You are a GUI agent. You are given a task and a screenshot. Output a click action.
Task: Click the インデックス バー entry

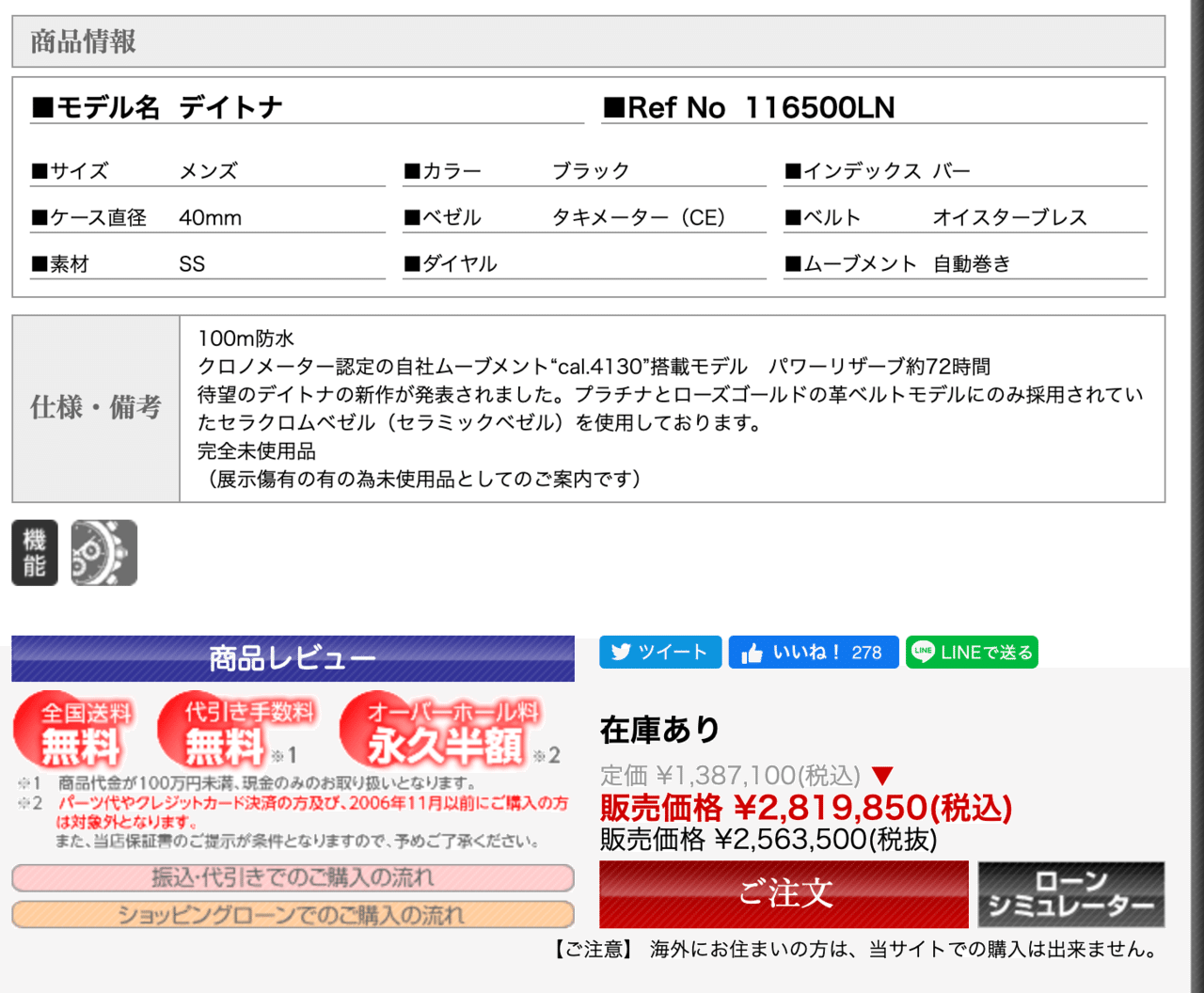(x=966, y=171)
